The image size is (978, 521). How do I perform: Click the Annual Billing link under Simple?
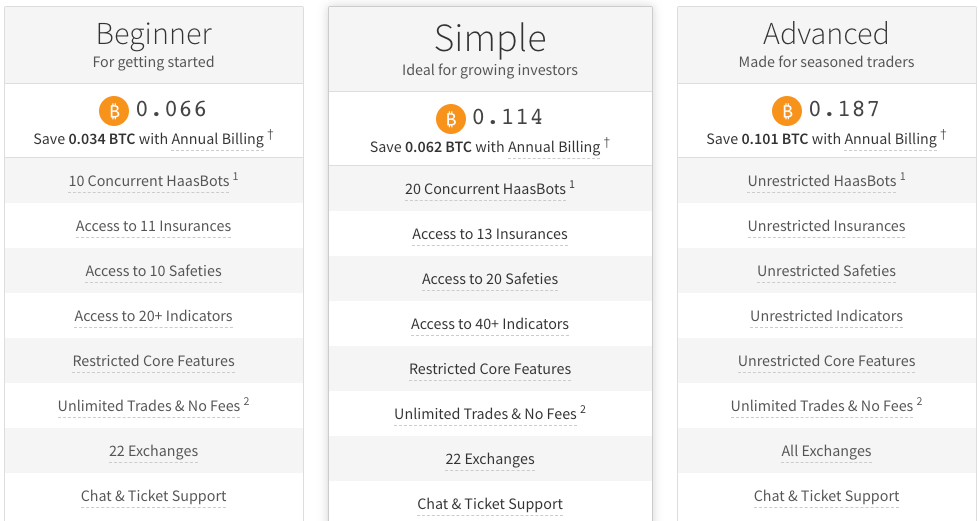pos(554,147)
